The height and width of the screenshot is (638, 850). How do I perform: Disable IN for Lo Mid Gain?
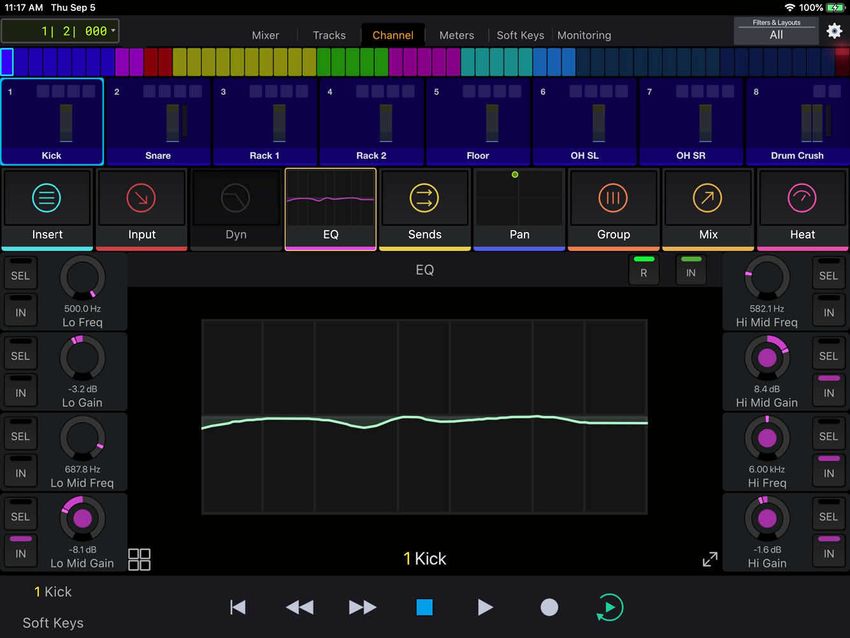[x=21, y=550]
